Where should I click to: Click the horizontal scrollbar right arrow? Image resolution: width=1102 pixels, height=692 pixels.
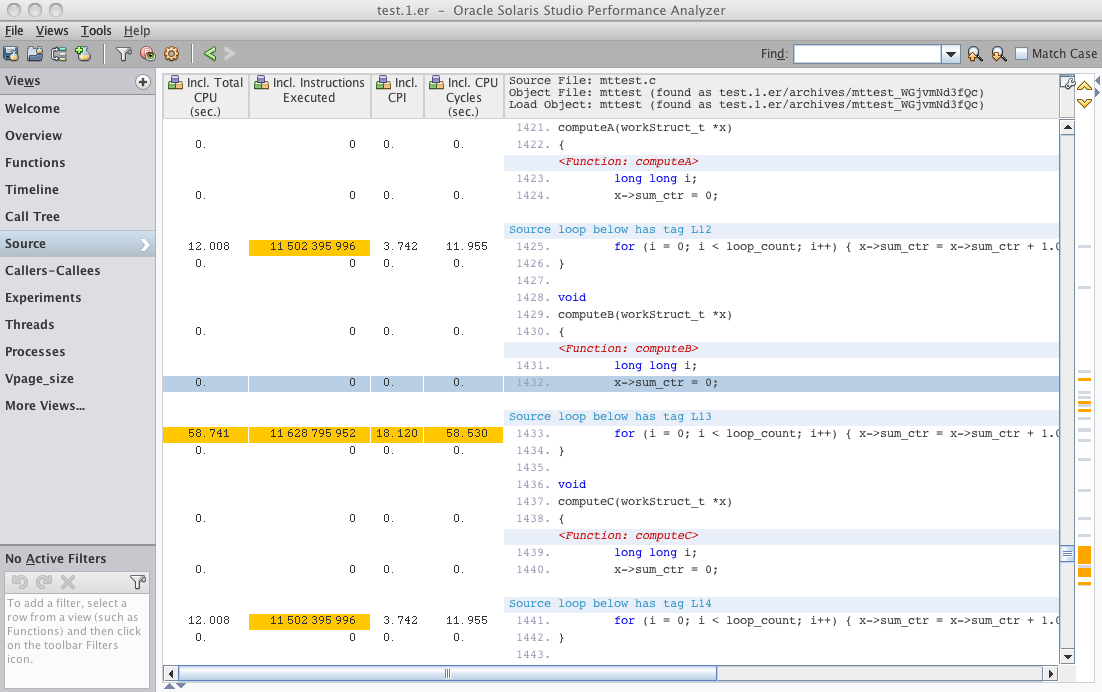coord(1051,673)
